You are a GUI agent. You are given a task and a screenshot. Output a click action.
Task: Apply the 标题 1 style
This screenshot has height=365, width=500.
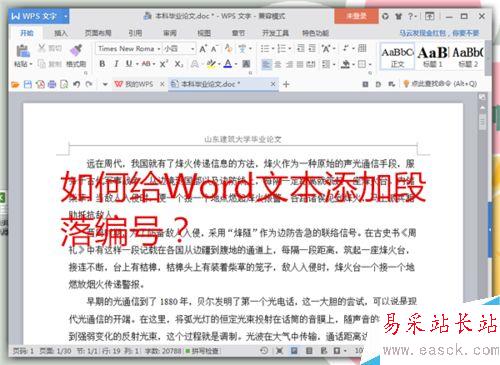coord(433,57)
